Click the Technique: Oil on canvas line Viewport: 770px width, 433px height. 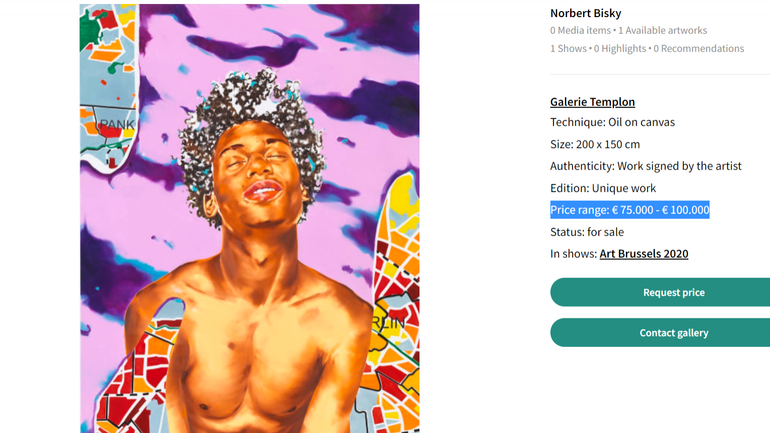click(612, 122)
